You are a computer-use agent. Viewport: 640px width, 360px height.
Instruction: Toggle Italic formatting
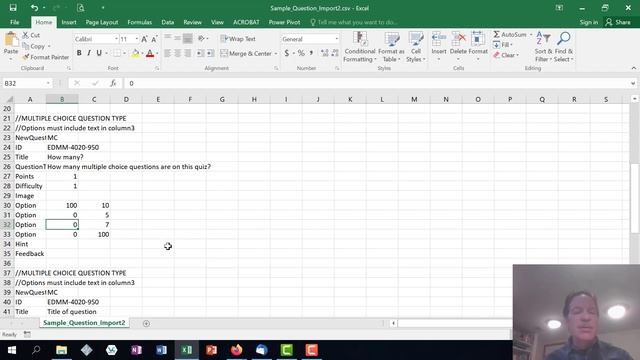pyautogui.click(x=89, y=53)
